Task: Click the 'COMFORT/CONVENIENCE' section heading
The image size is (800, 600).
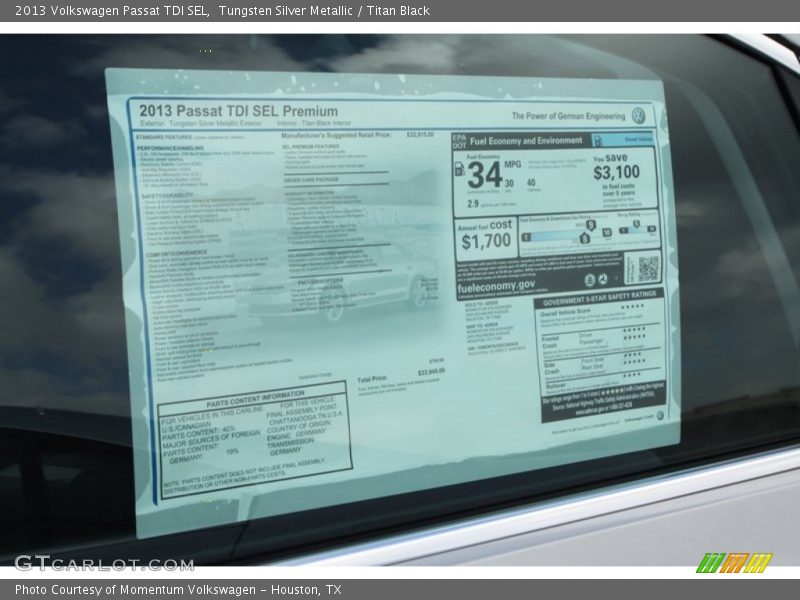Action: pos(177,253)
